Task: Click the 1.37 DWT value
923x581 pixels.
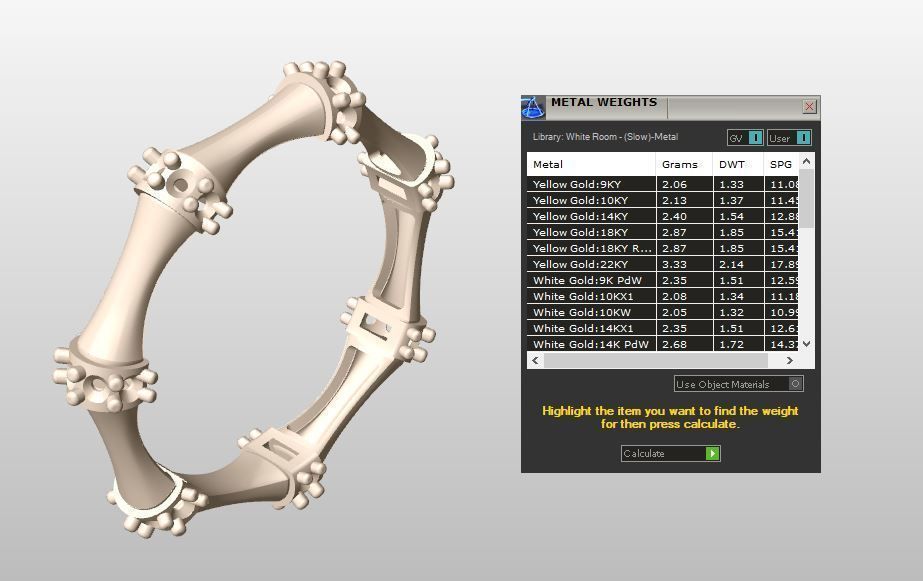Action: (x=731, y=200)
